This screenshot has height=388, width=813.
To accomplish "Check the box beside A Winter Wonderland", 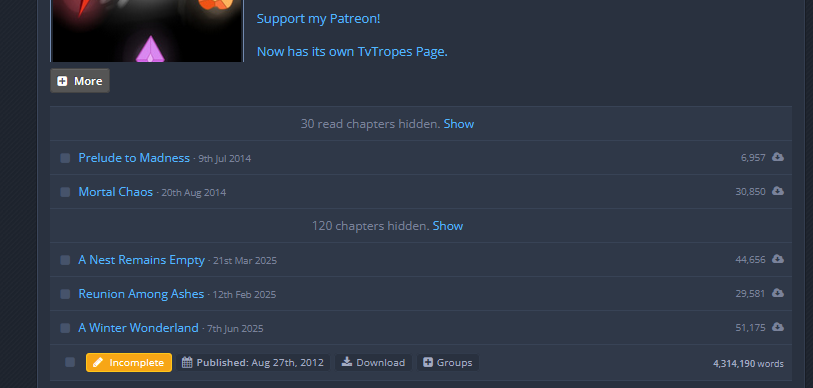I will pyautogui.click(x=65, y=328).
